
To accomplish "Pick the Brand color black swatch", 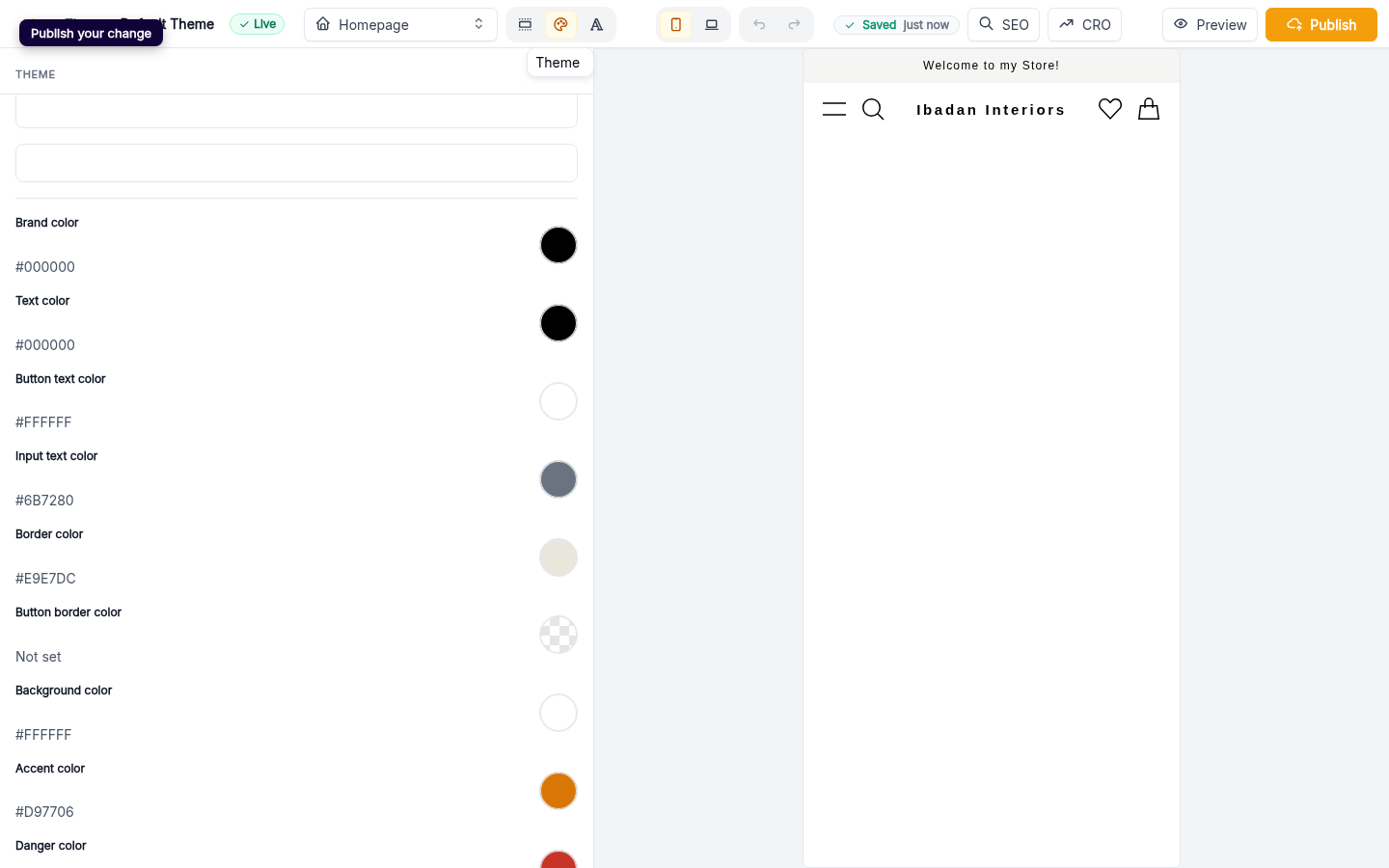I will click(x=558, y=245).
